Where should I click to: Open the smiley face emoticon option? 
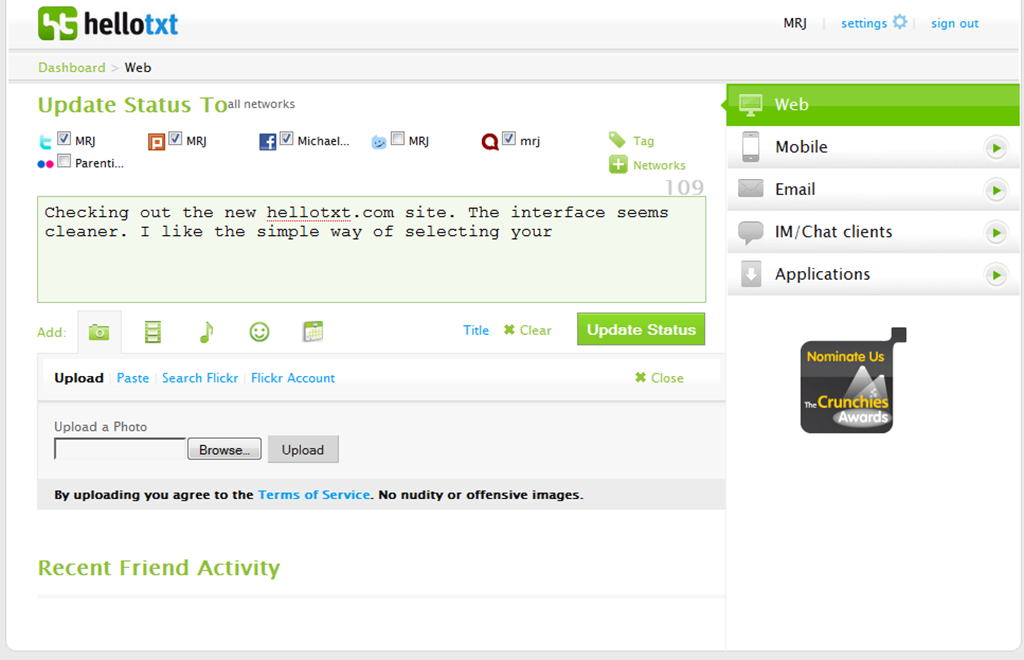[259, 332]
